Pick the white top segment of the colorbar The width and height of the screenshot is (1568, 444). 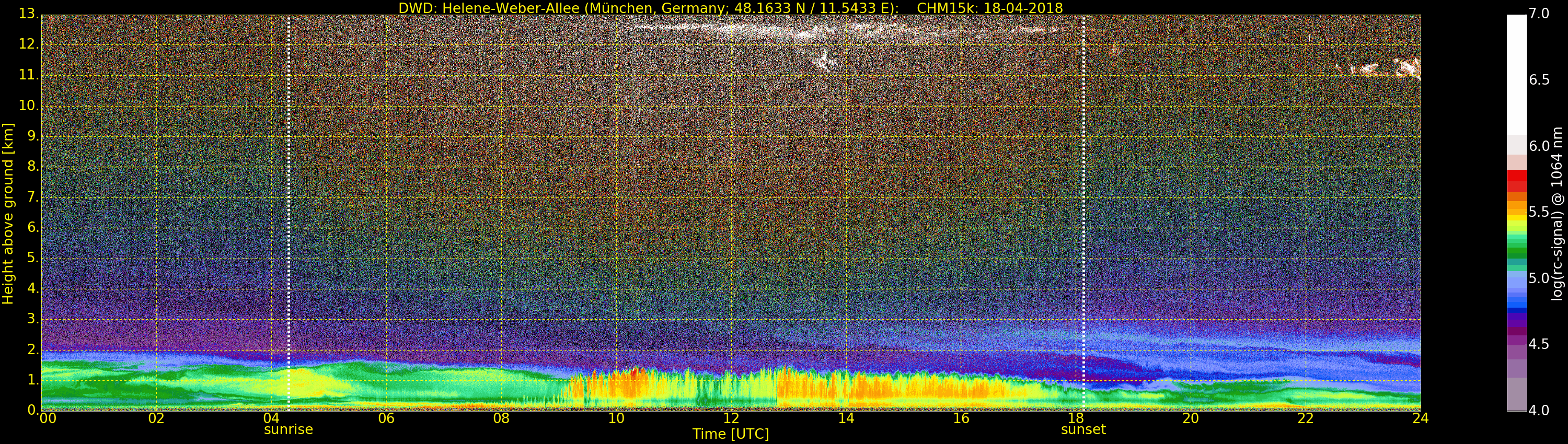point(1516,73)
